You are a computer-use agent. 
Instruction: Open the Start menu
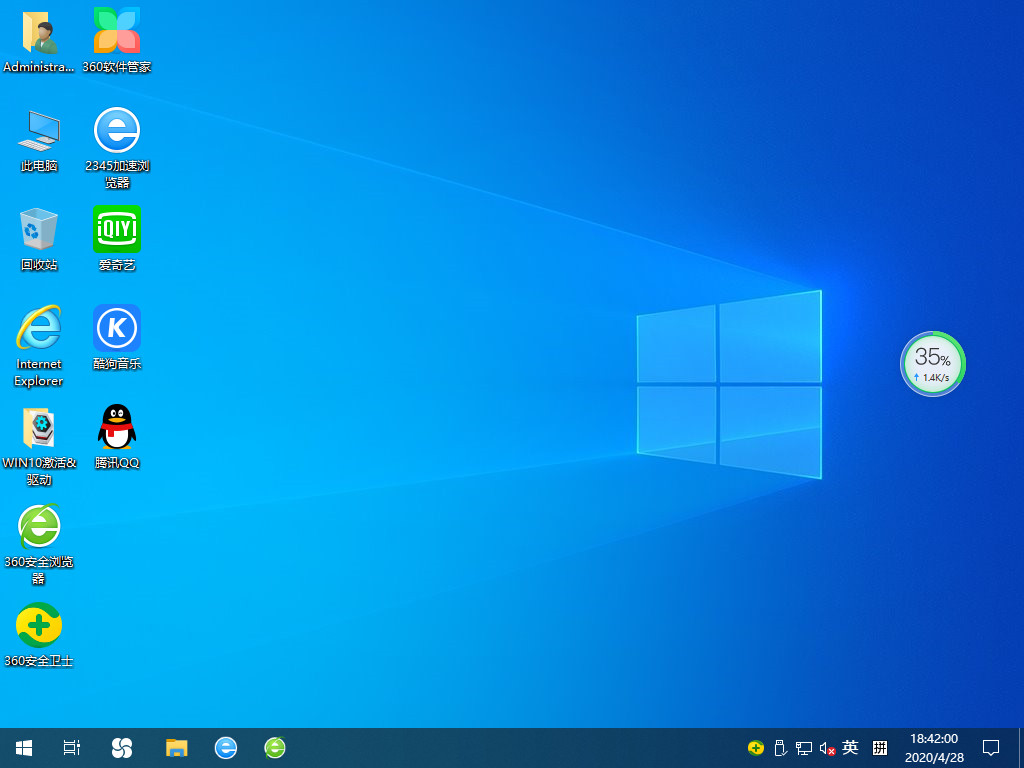tap(22, 747)
